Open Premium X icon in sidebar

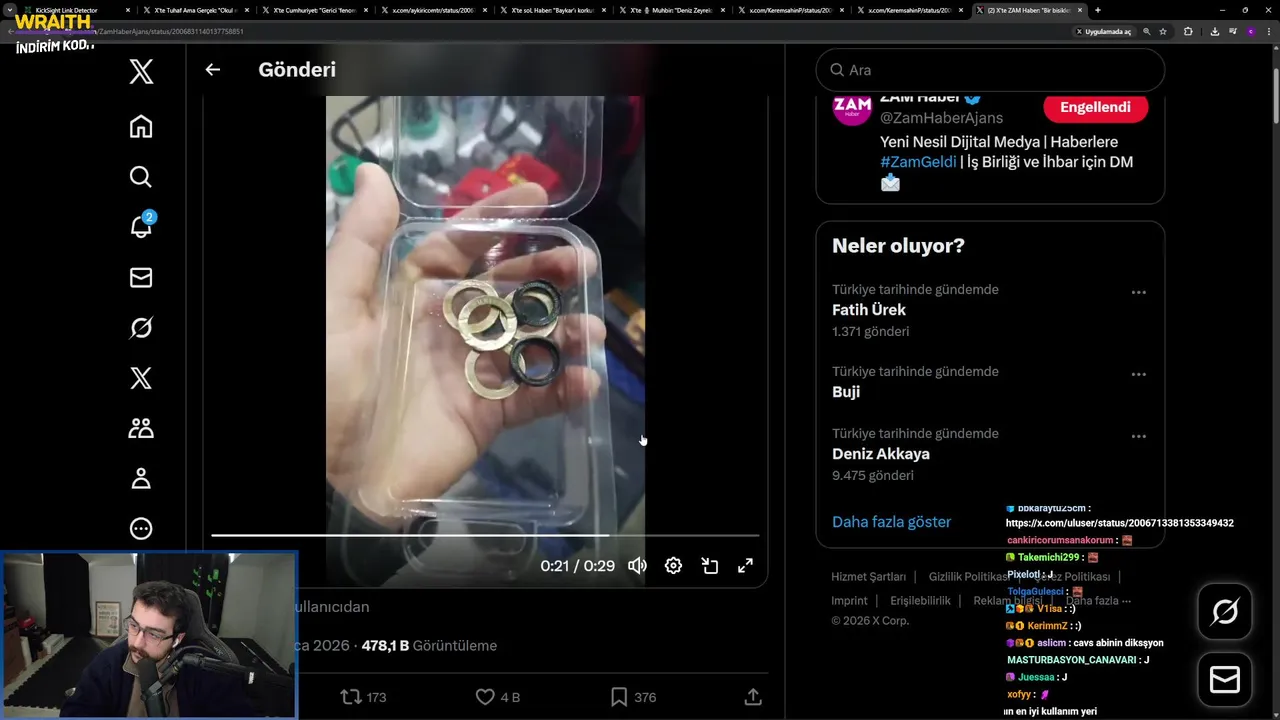[141, 378]
